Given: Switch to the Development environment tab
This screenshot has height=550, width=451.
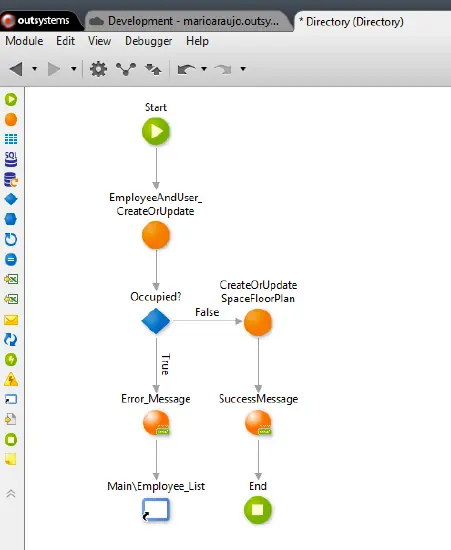Looking at the screenshot, I should pos(188,21).
